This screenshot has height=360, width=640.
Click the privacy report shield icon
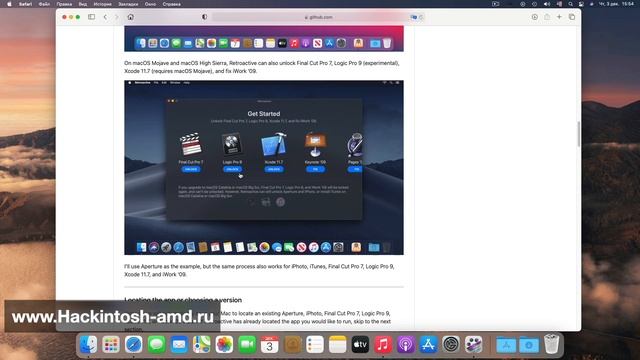(204, 17)
